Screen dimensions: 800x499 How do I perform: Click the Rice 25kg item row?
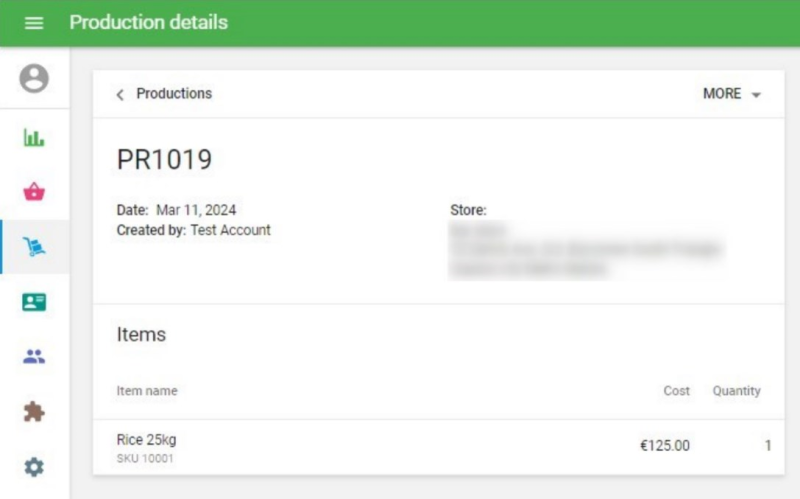(x=146, y=440)
